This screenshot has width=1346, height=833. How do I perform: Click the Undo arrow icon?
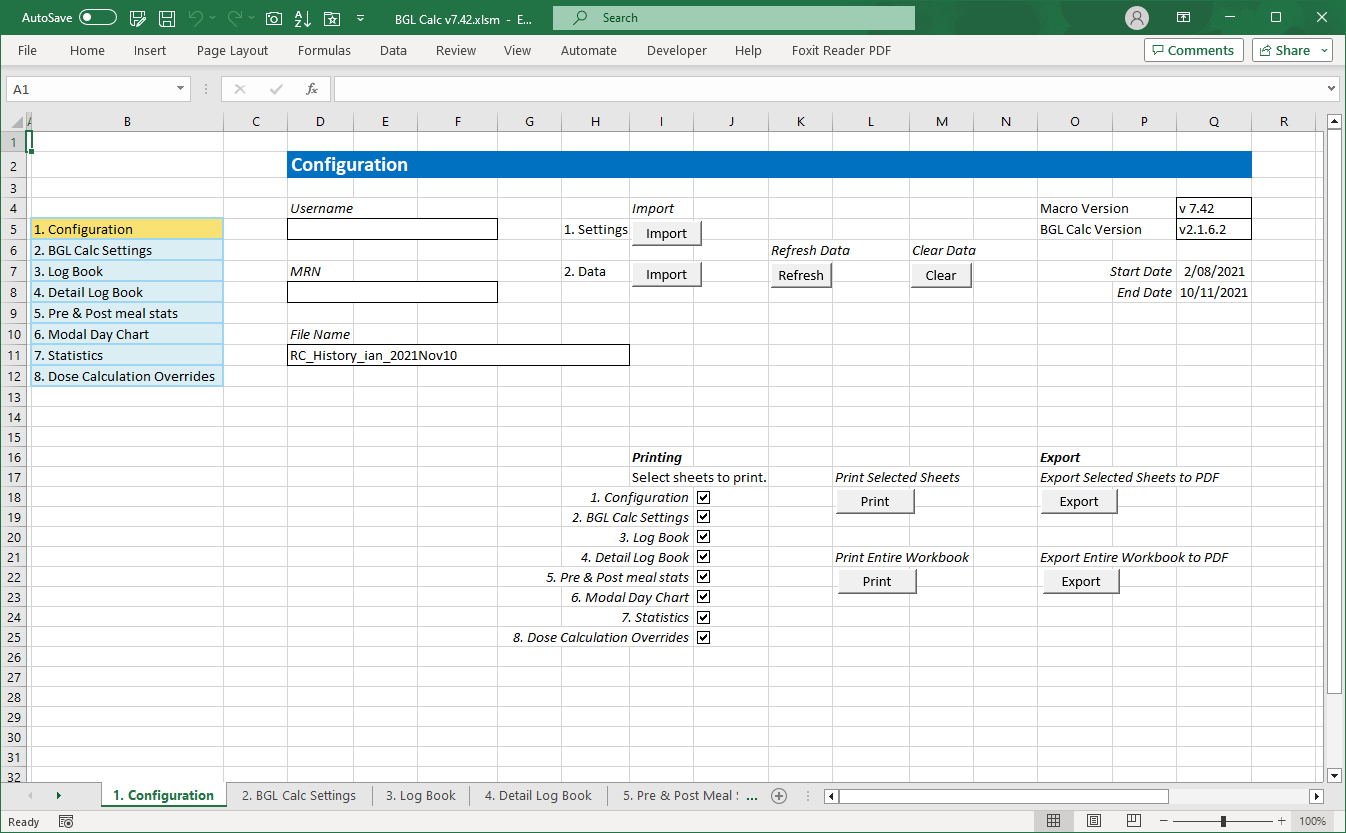[x=197, y=18]
